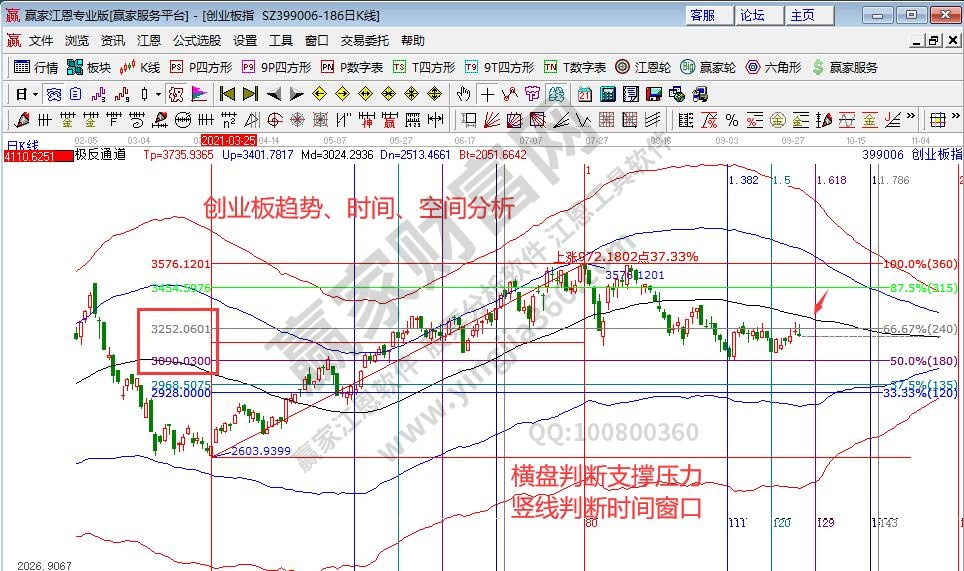Expand the 日 period dropdown arrow
The height and width of the screenshot is (571, 964).
coord(35,94)
